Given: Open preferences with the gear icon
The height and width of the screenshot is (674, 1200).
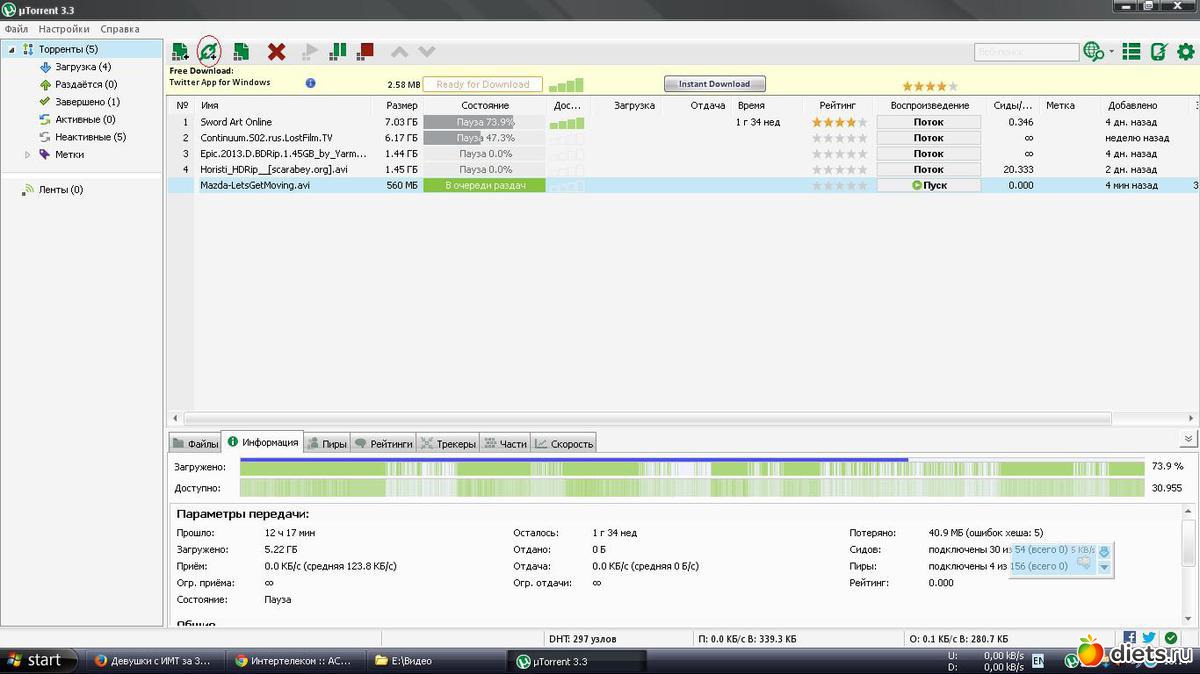Looking at the screenshot, I should 1186,51.
